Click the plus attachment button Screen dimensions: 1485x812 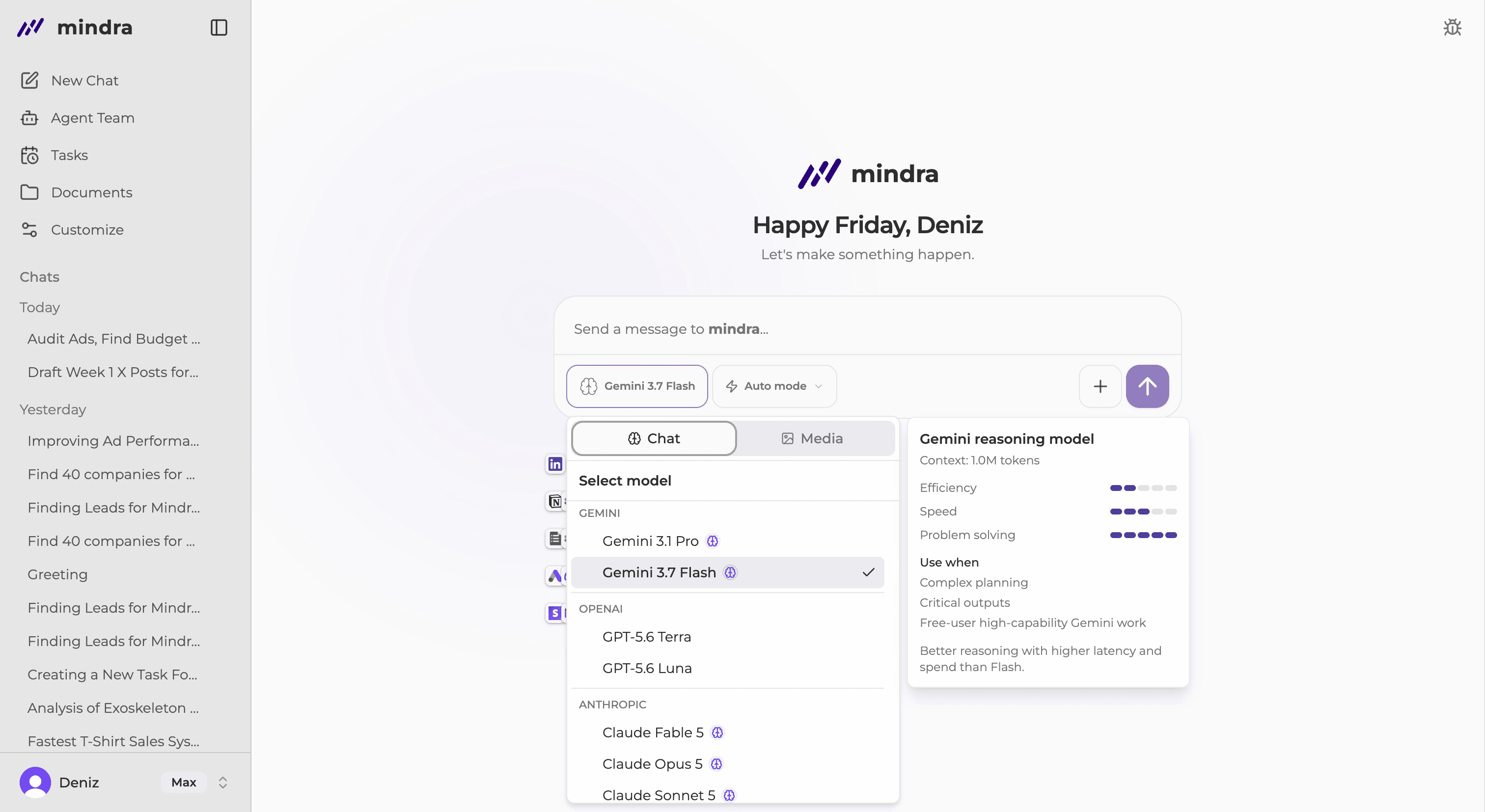(1100, 386)
